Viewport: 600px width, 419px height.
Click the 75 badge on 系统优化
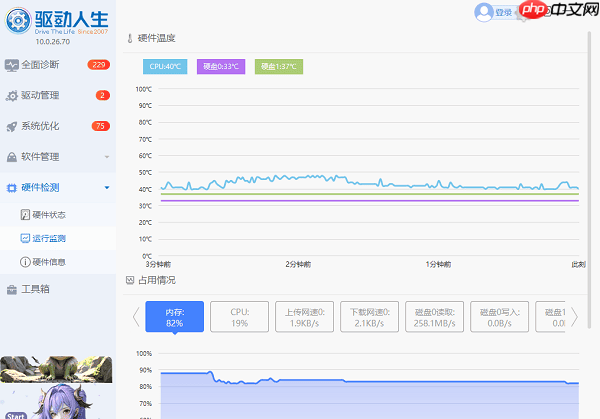(x=101, y=126)
